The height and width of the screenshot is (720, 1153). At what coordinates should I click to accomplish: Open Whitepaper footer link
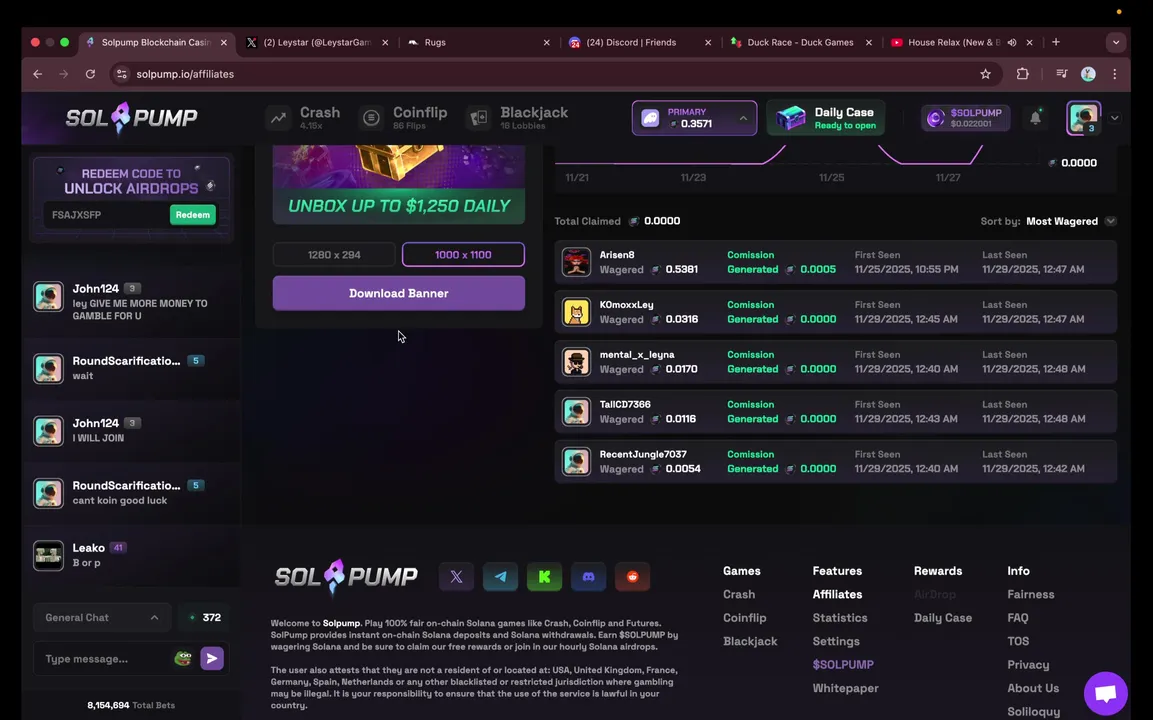click(x=846, y=688)
